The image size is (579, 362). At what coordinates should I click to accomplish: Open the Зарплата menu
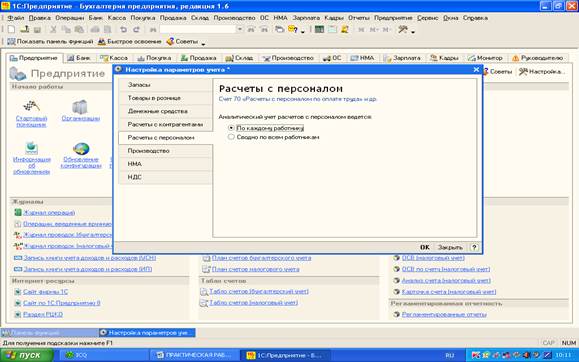pyautogui.click(x=306, y=18)
